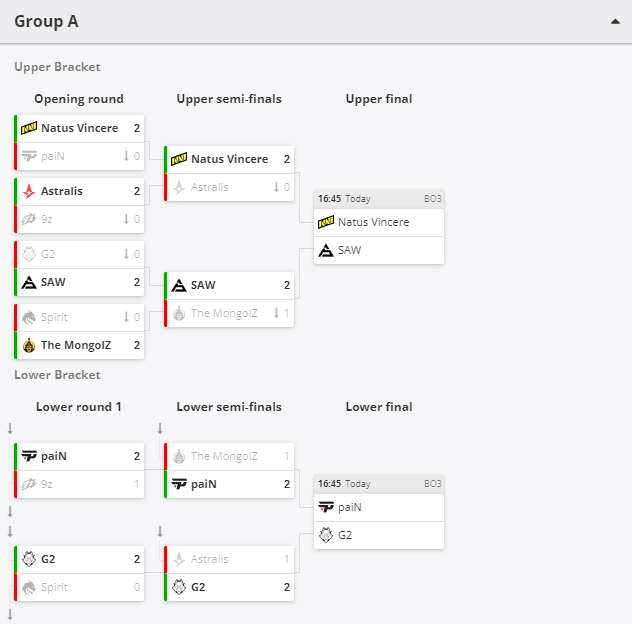Click down arrow above paiN Lower round 1

click(x=10, y=428)
